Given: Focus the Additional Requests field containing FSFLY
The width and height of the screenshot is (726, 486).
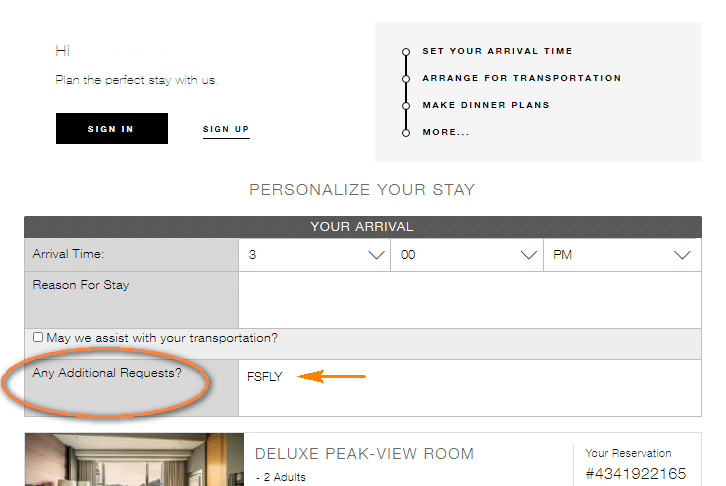Looking at the screenshot, I should pos(470,388).
